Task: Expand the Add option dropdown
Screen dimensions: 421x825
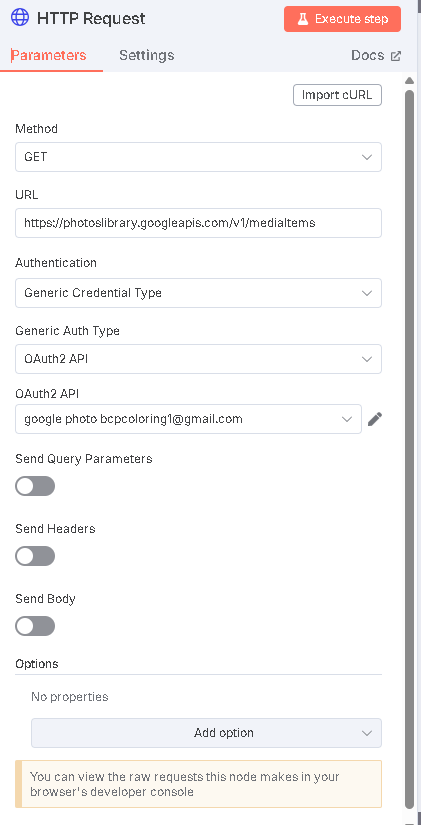Action: 206,733
